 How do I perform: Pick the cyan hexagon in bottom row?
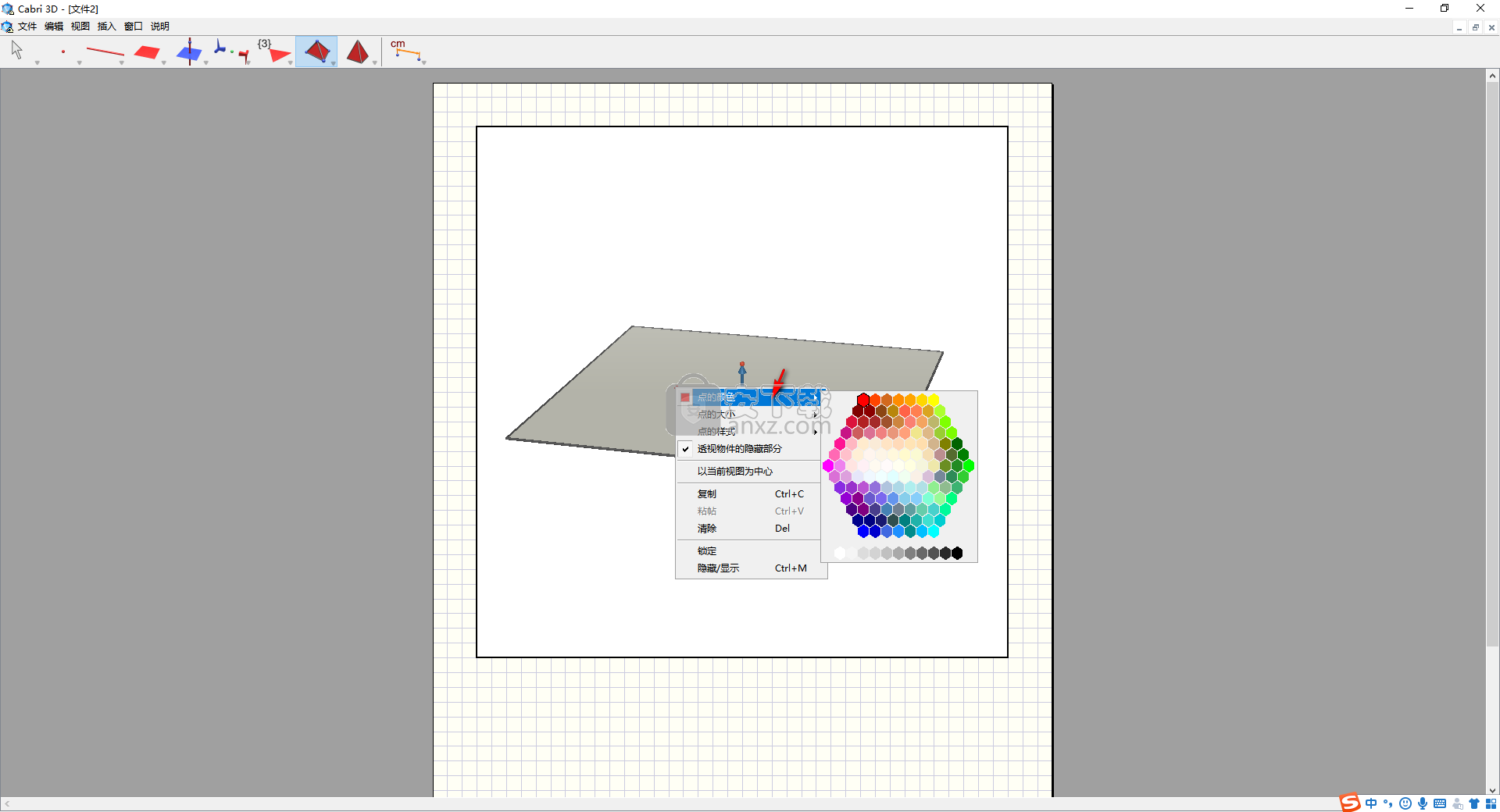934,531
